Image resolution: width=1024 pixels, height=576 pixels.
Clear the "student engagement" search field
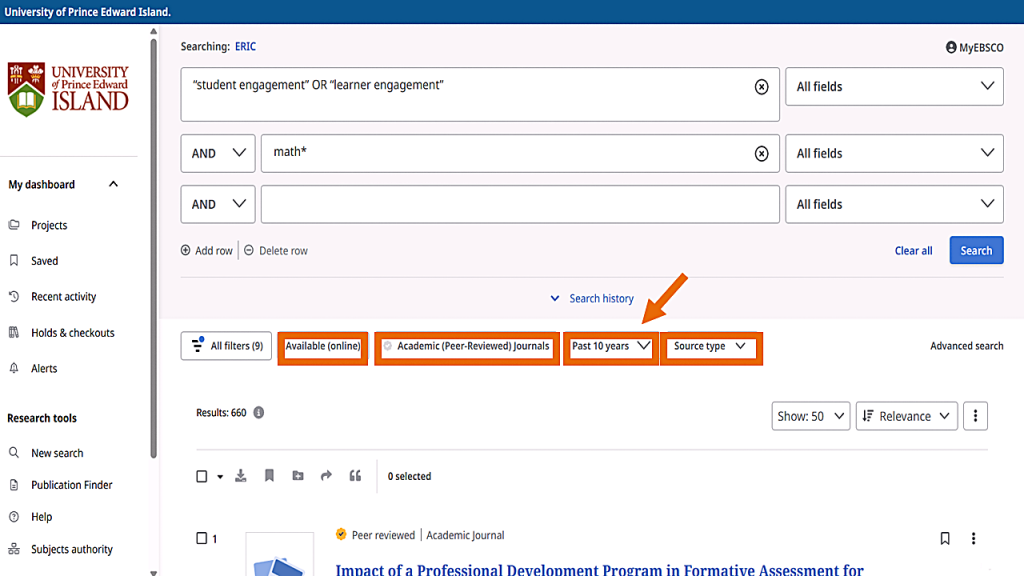[x=761, y=87]
